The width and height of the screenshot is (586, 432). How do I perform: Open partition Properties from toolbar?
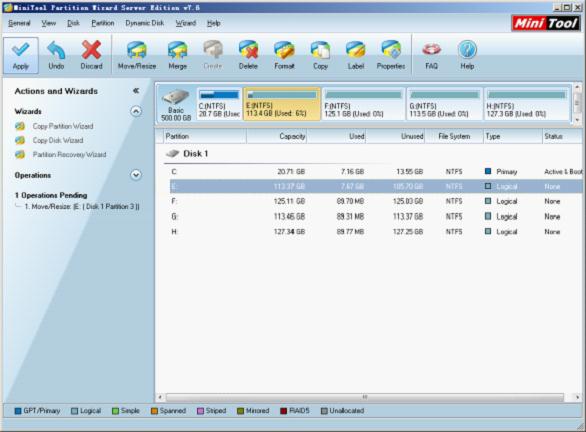point(391,55)
